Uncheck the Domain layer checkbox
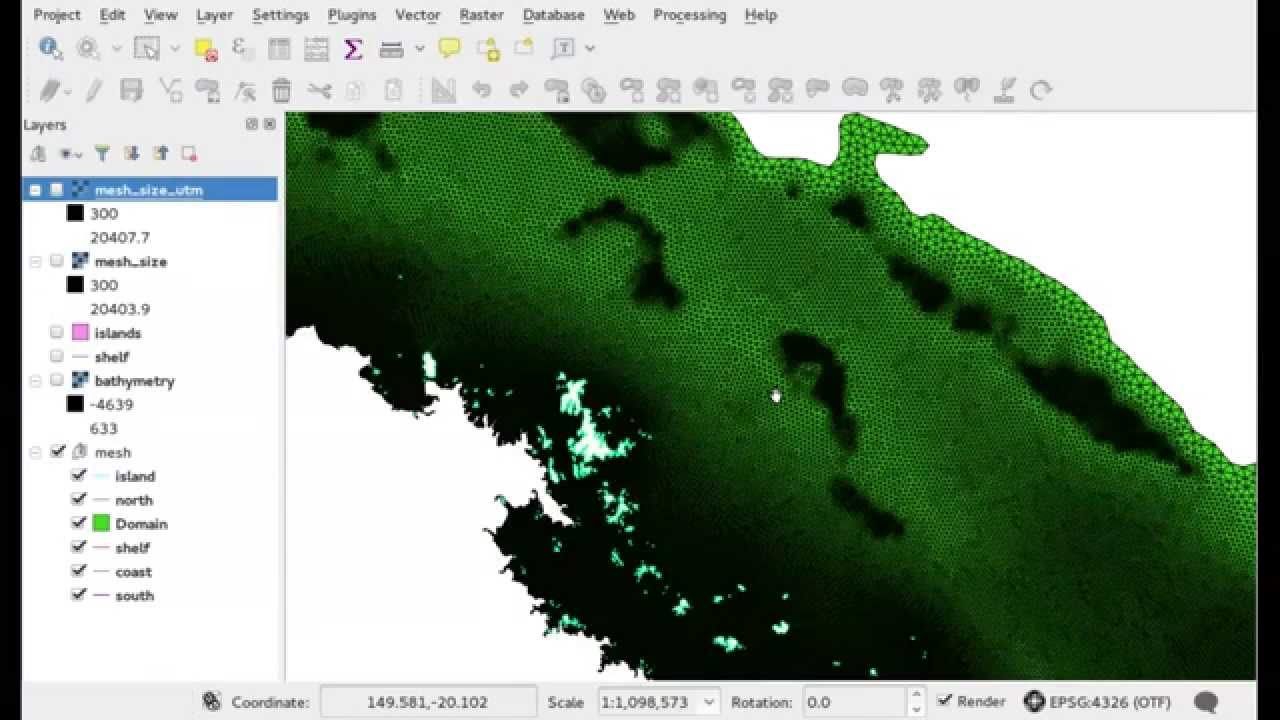The height and width of the screenshot is (720, 1280). coord(79,524)
